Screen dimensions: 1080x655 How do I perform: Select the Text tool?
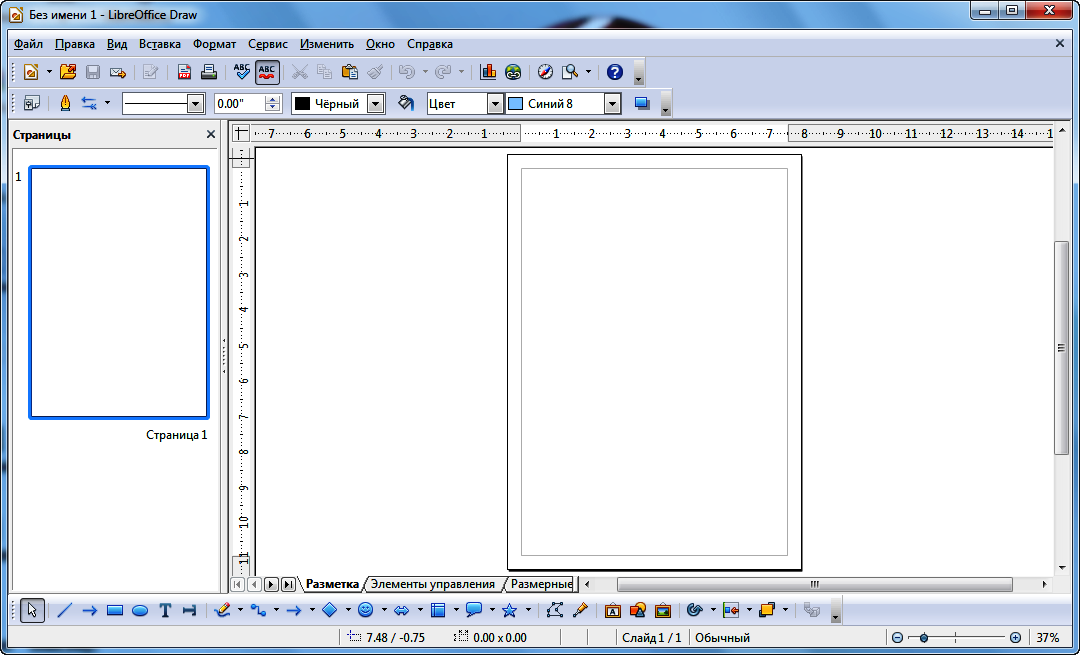pyautogui.click(x=165, y=610)
